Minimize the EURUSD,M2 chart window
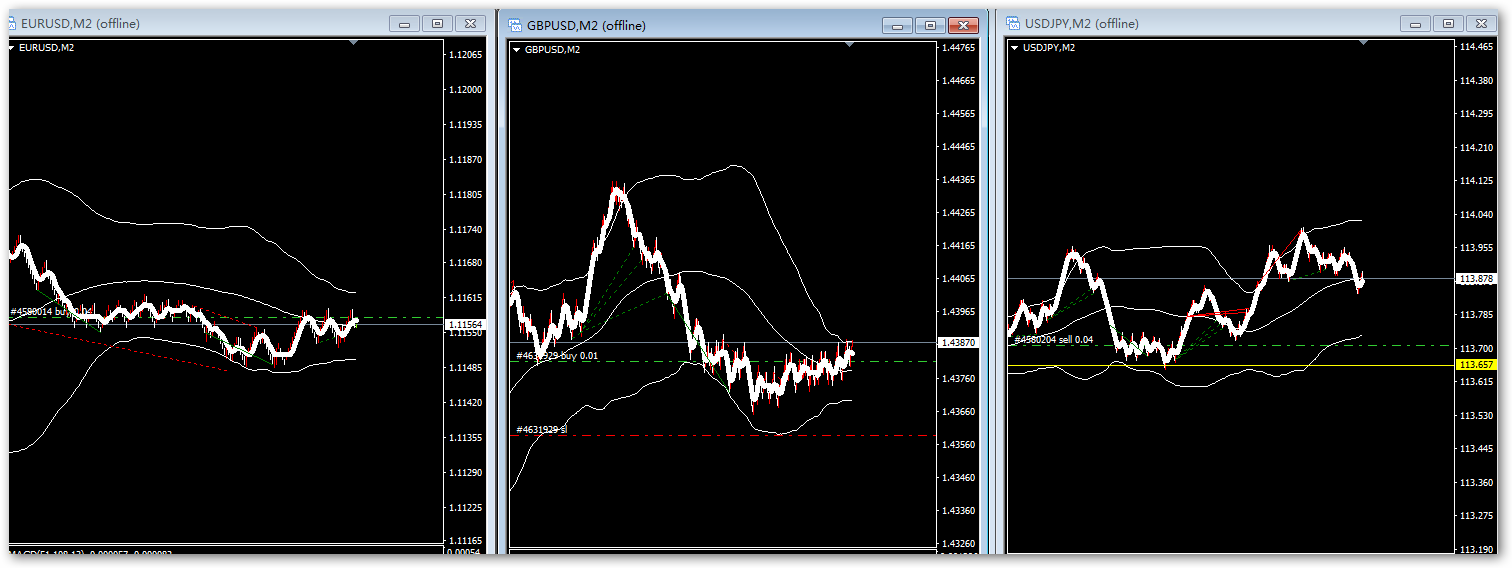The height and width of the screenshot is (568, 1512). point(405,23)
